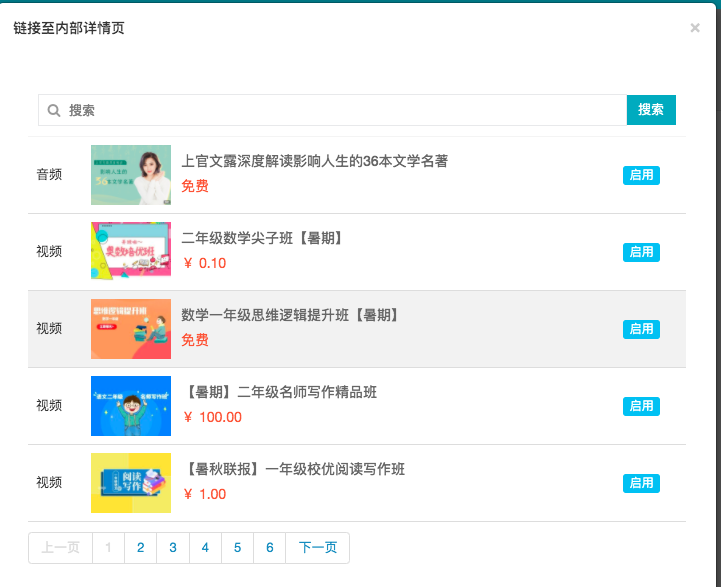Open orange thumbnail of 思维逻辑提升班
Image resolution: width=721 pixels, height=587 pixels.
pyautogui.click(x=131, y=329)
